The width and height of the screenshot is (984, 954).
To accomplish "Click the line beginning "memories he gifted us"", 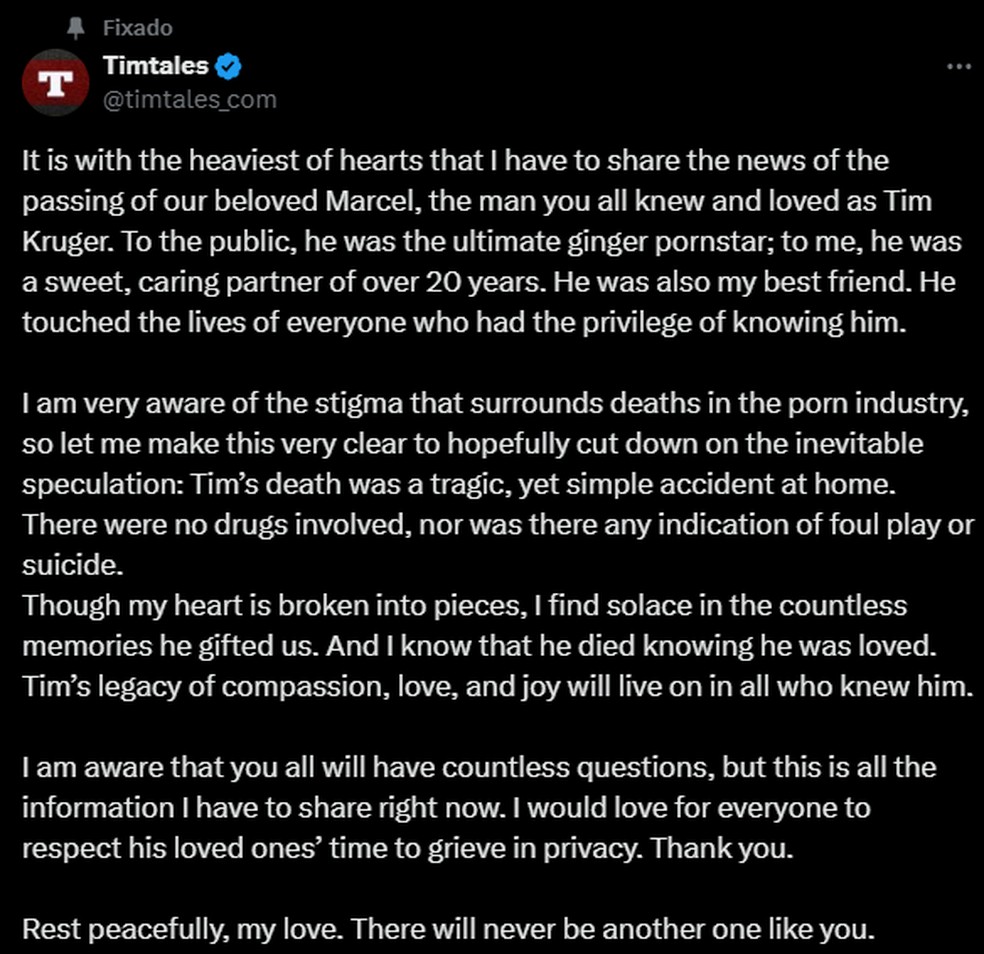I will tap(478, 646).
